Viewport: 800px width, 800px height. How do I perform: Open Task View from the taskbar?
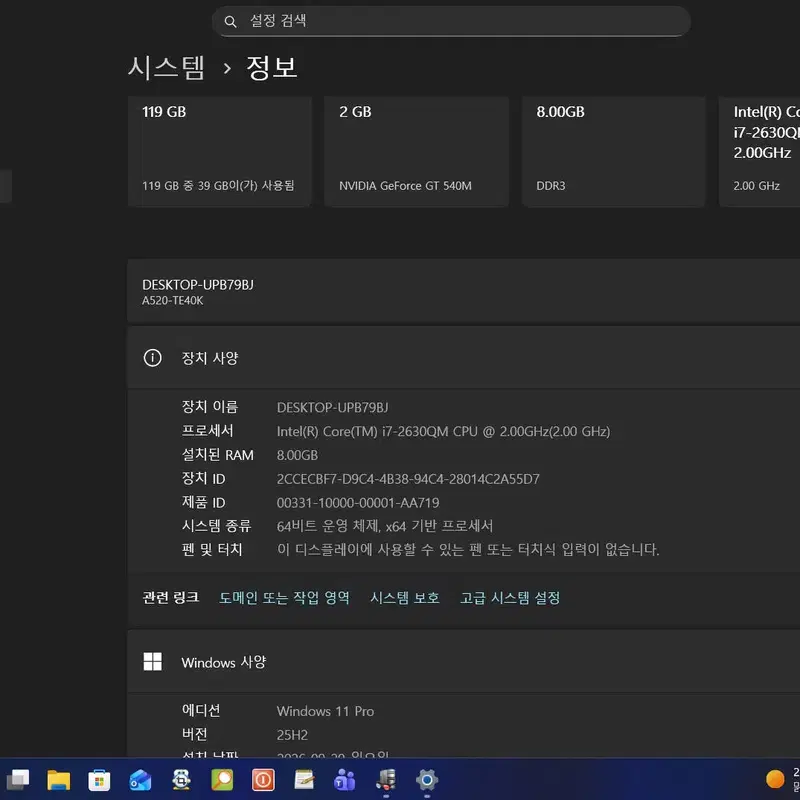pyautogui.click(x=18, y=780)
